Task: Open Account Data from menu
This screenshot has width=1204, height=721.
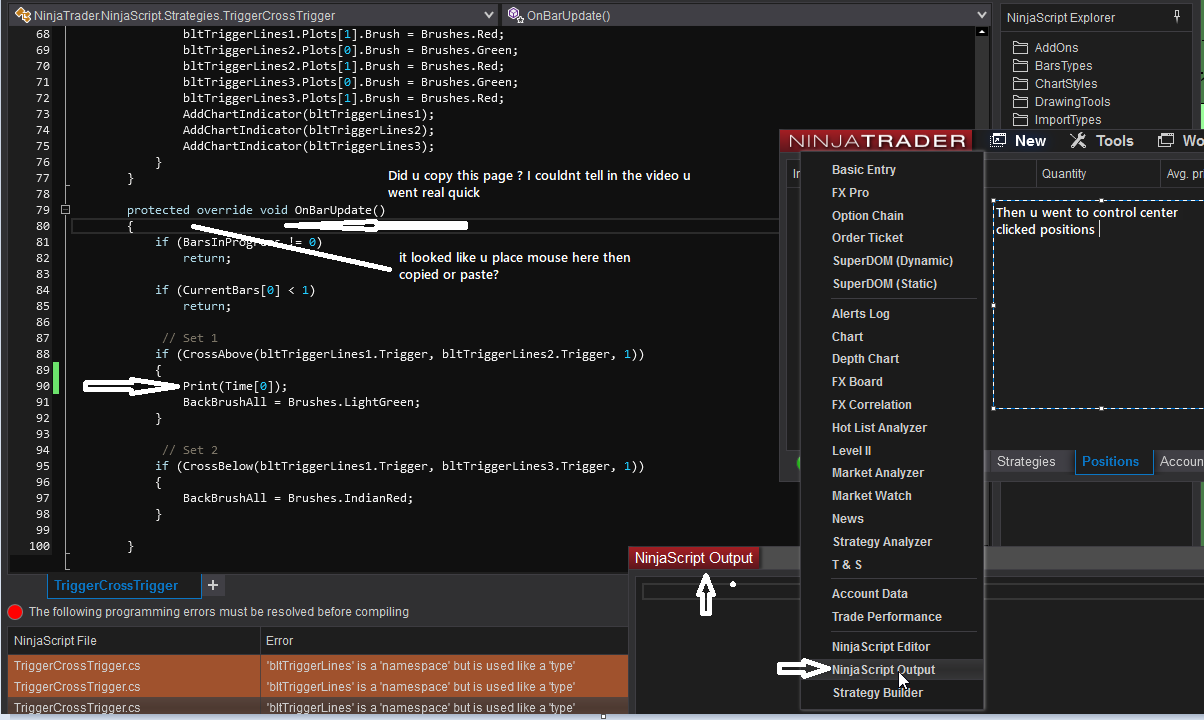Action: point(870,594)
